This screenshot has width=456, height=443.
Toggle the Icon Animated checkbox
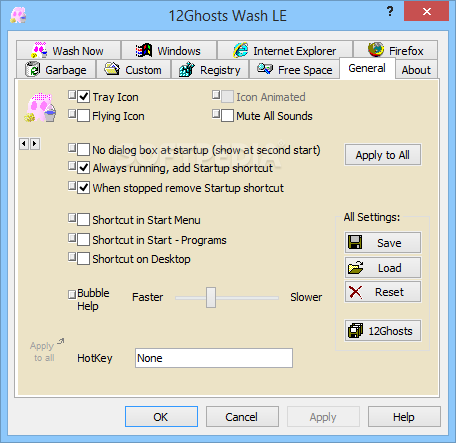(227, 97)
